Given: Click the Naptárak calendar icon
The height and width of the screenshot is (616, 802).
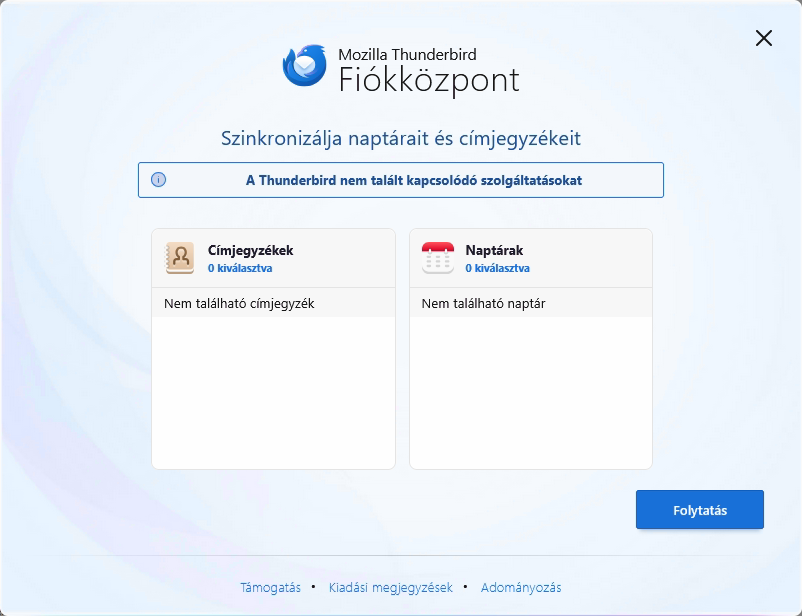Looking at the screenshot, I should (438, 258).
